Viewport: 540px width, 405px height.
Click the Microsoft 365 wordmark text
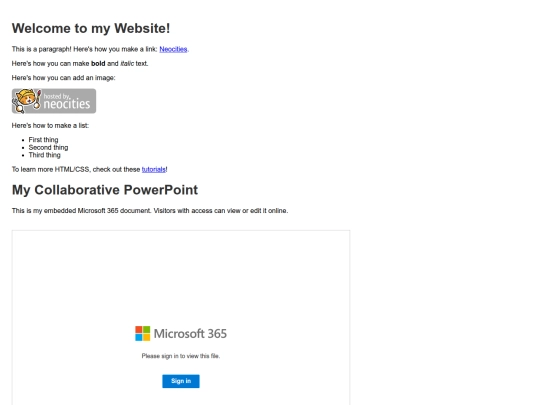190,333
